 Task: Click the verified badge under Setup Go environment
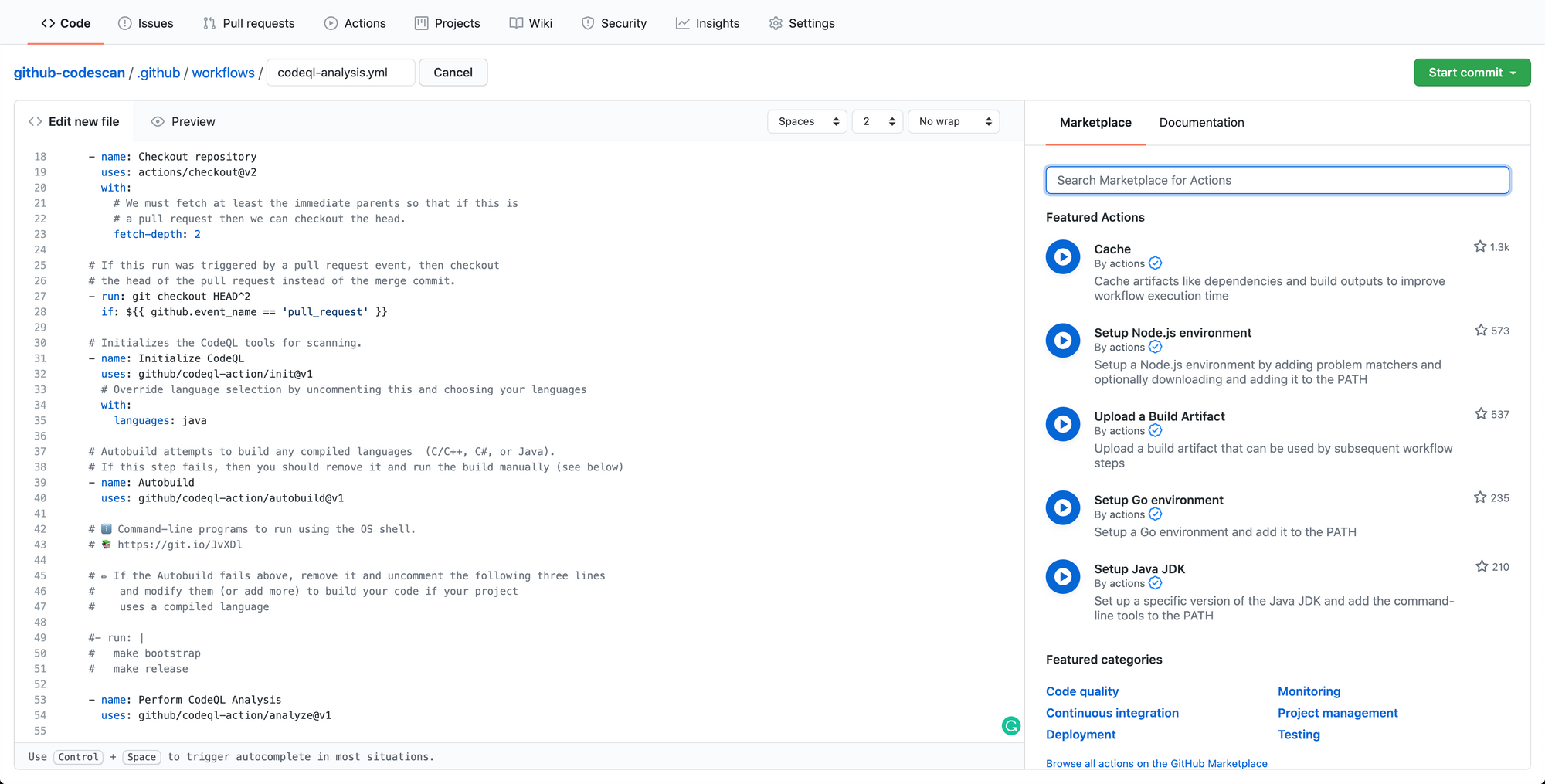click(1156, 514)
